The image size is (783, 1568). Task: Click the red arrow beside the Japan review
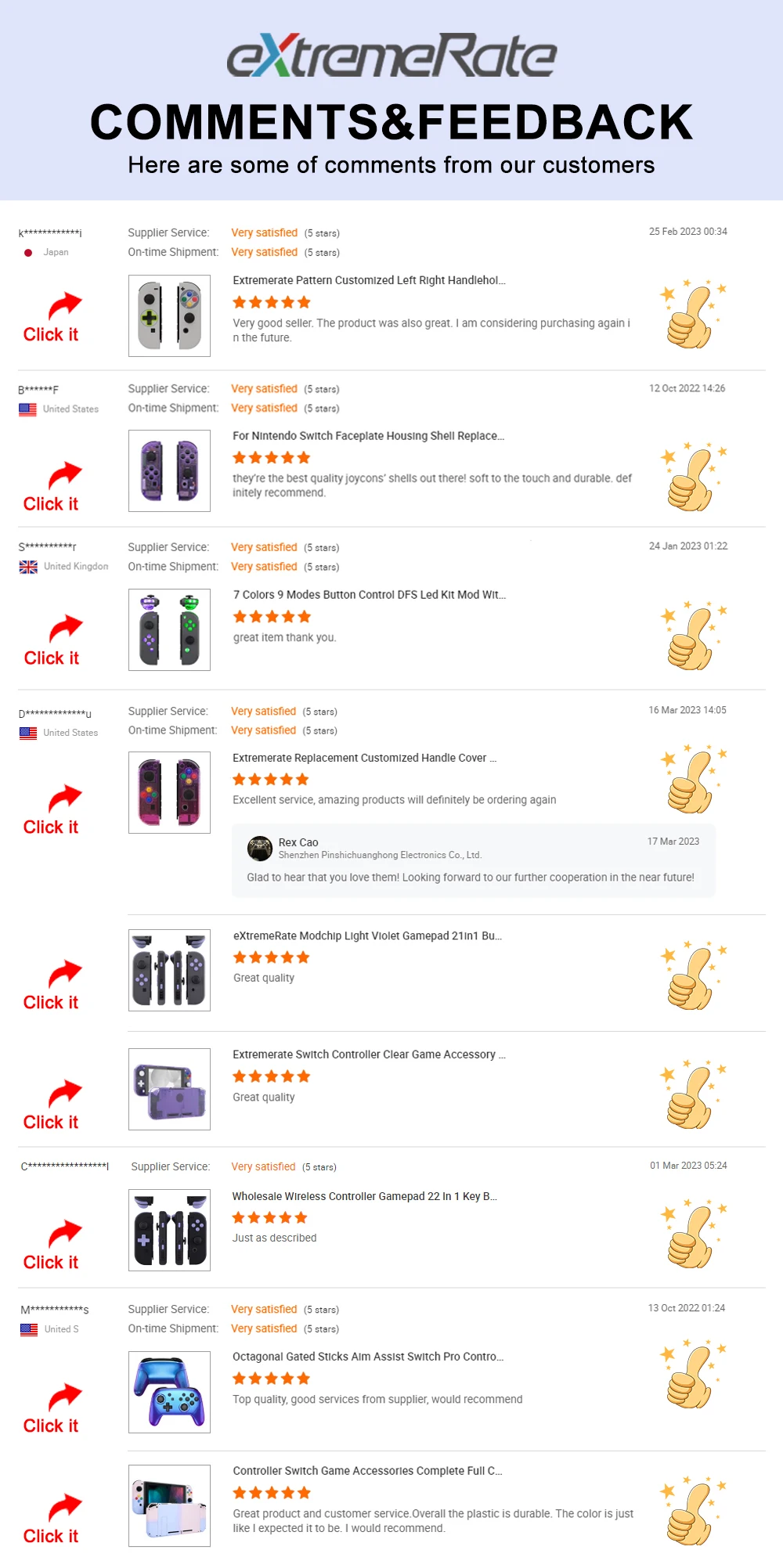[x=65, y=305]
